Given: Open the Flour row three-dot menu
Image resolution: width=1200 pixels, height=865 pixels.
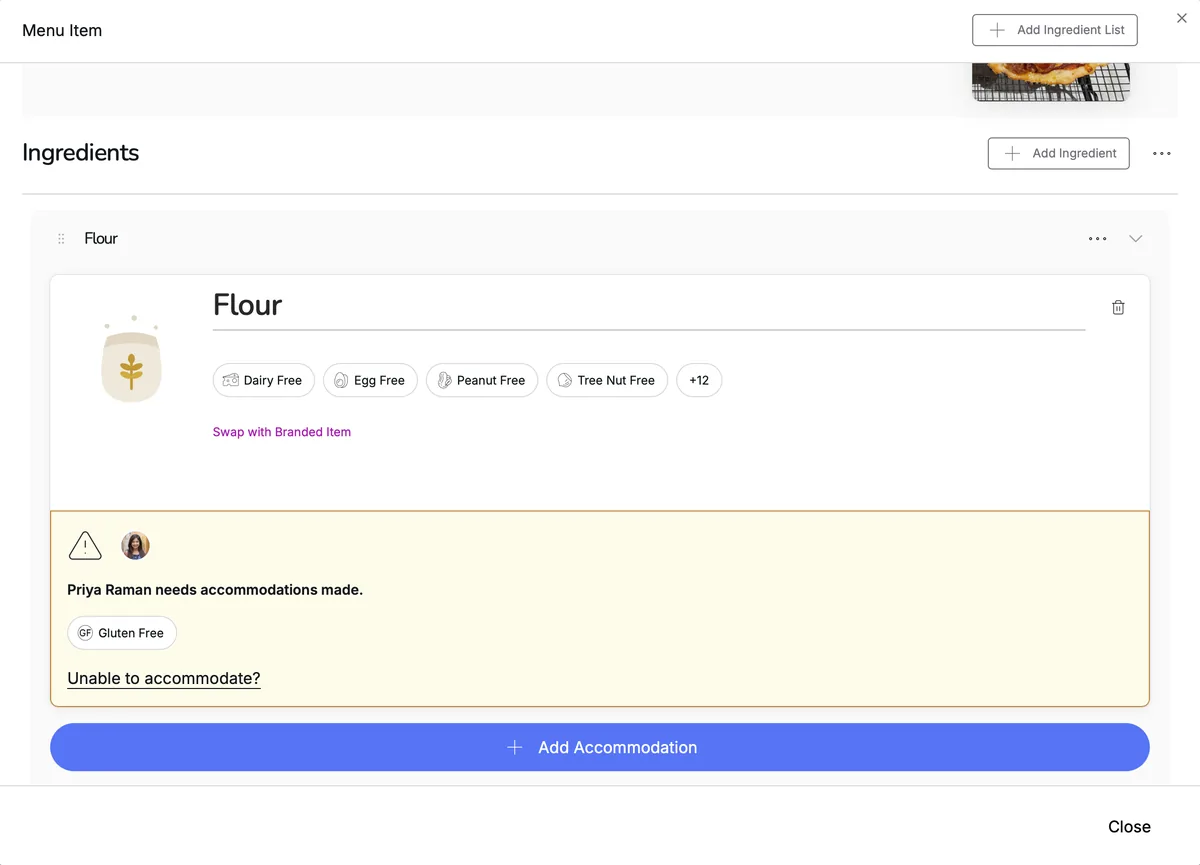Looking at the screenshot, I should 1097,239.
